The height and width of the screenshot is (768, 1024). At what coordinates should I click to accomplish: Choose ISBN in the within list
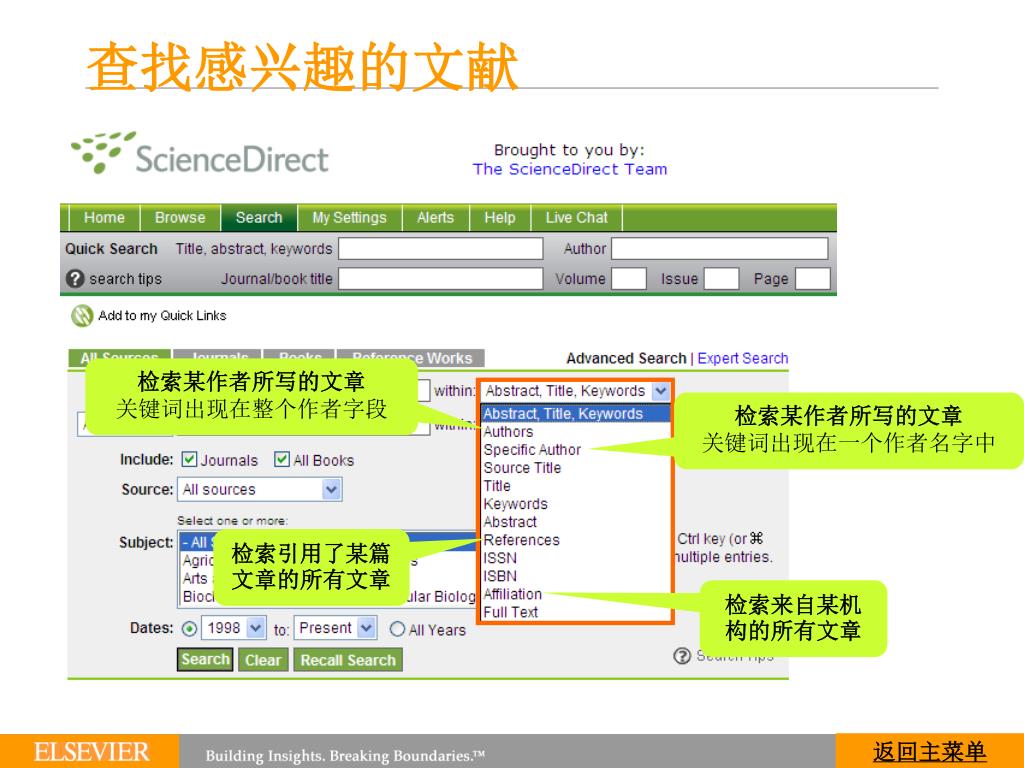coord(500,576)
